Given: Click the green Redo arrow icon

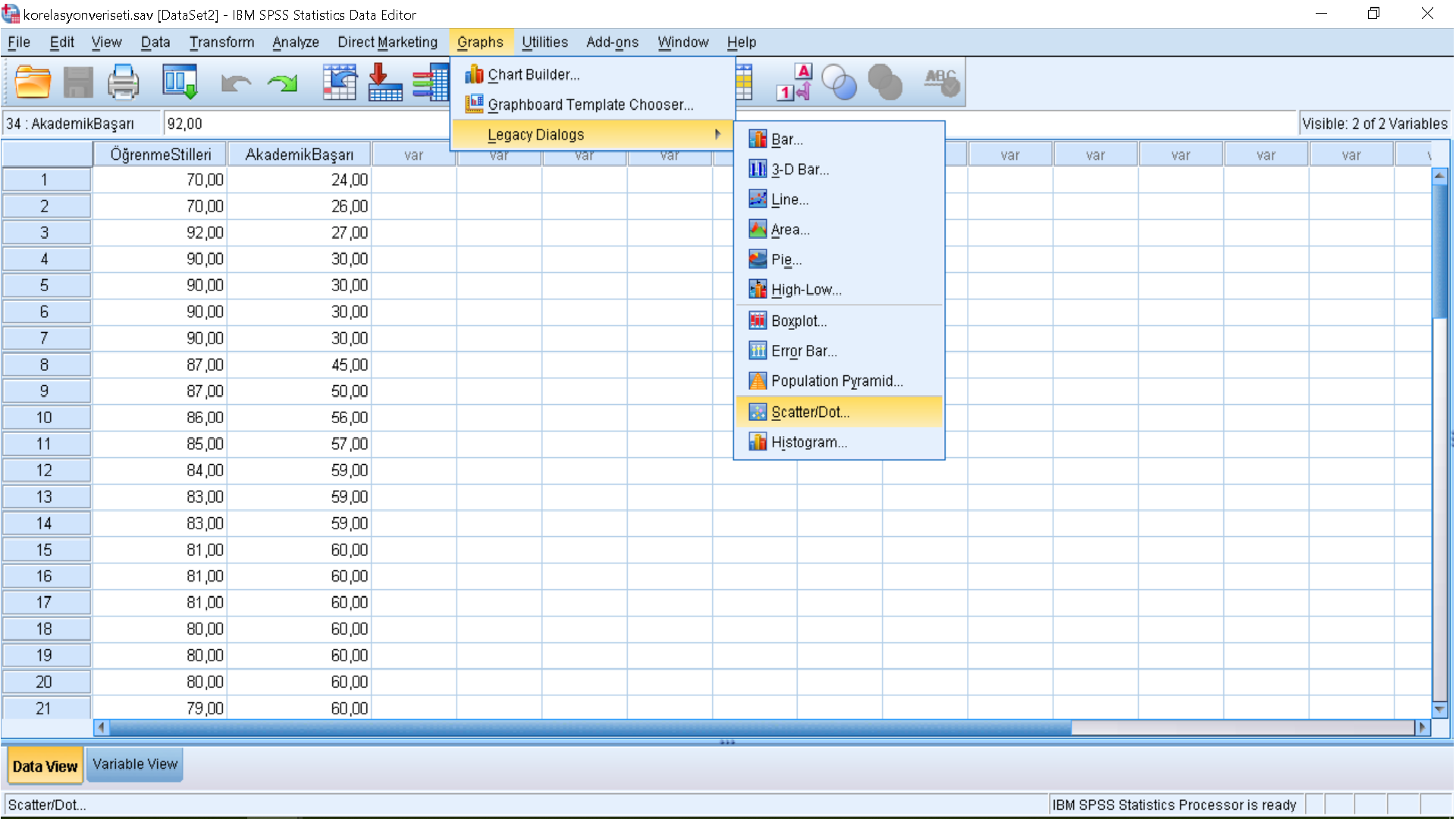Looking at the screenshot, I should tap(283, 82).
